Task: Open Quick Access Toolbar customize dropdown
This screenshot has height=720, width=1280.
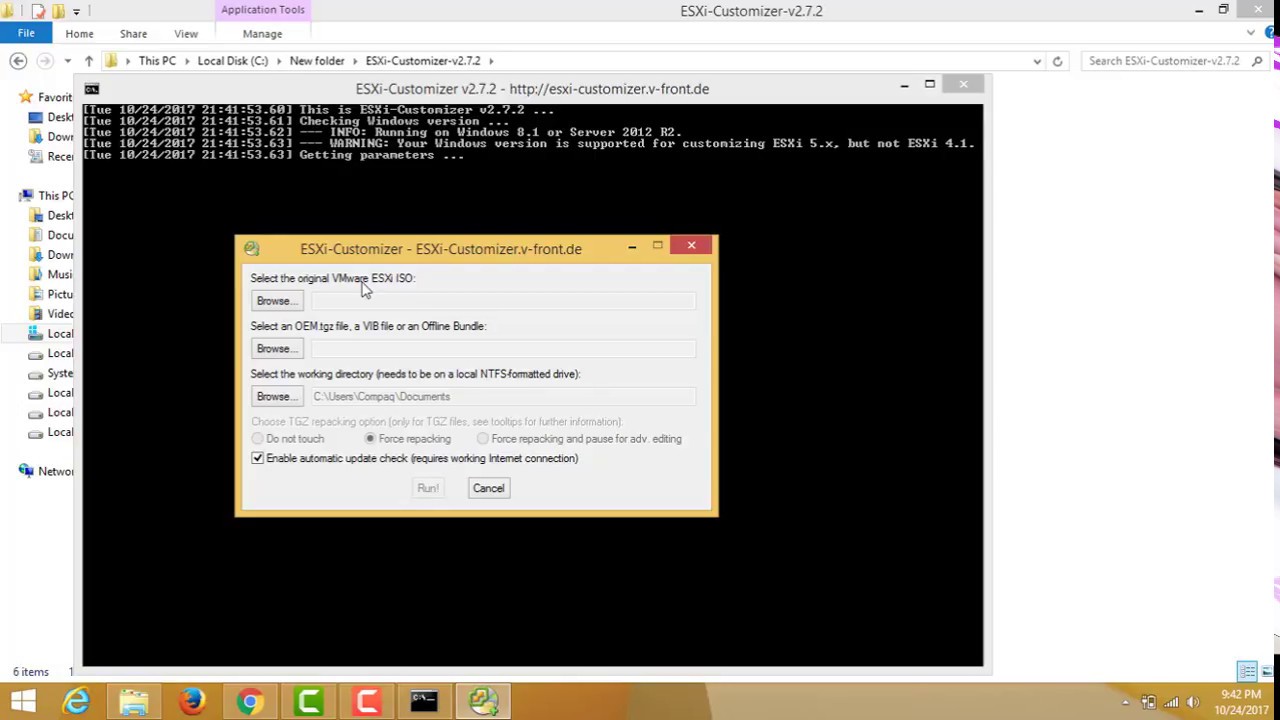Action: click(x=76, y=11)
